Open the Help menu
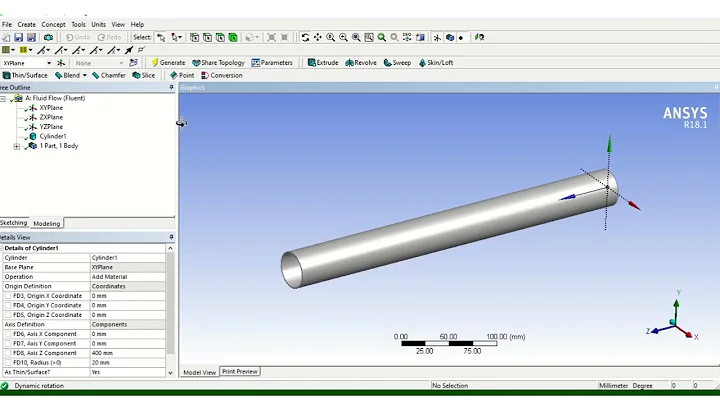Image resolution: width=720 pixels, height=404 pixels. coord(137,24)
